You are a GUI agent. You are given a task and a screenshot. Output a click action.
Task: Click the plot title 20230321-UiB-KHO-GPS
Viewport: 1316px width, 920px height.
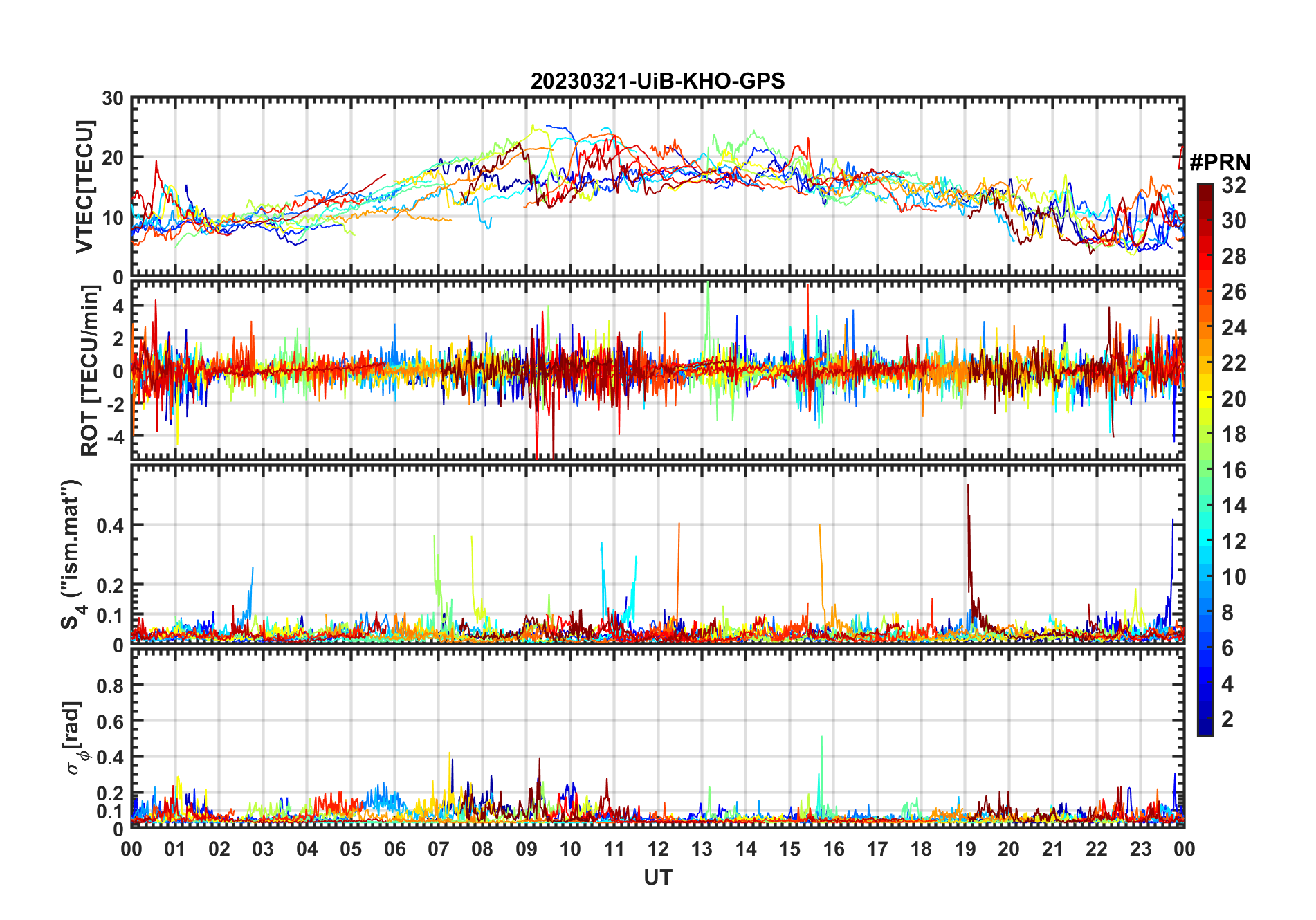tap(657, 81)
